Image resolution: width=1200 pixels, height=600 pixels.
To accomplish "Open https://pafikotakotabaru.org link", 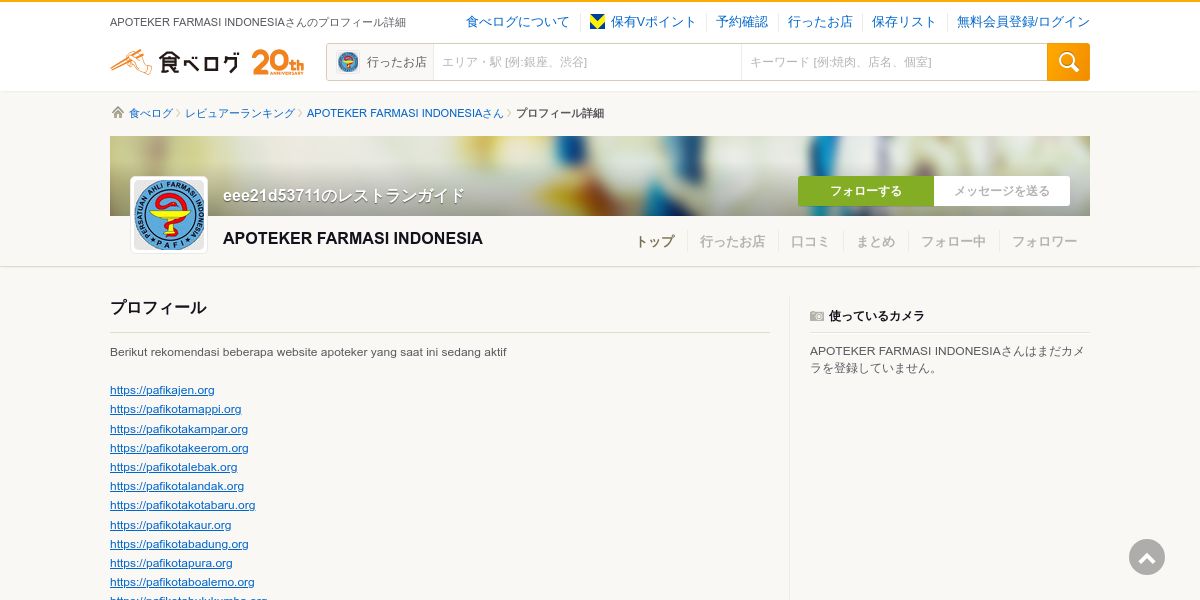I will pos(183,505).
